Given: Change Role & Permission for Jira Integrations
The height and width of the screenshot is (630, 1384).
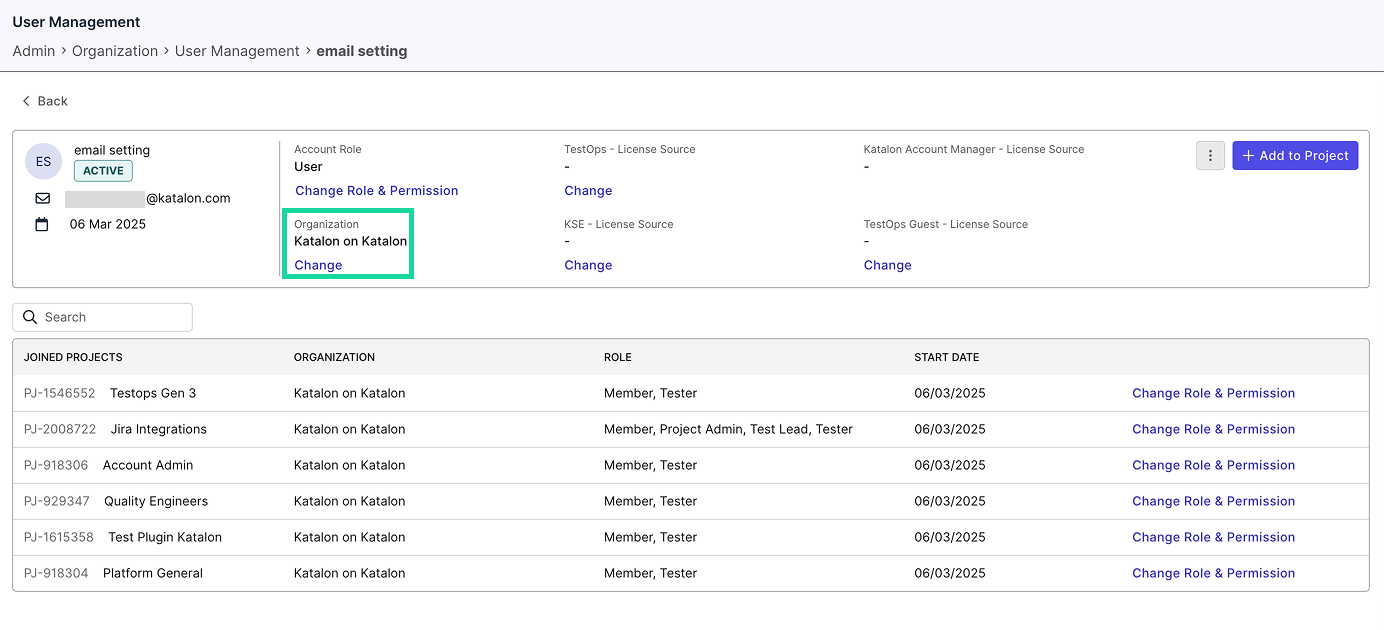Looking at the screenshot, I should (1213, 429).
